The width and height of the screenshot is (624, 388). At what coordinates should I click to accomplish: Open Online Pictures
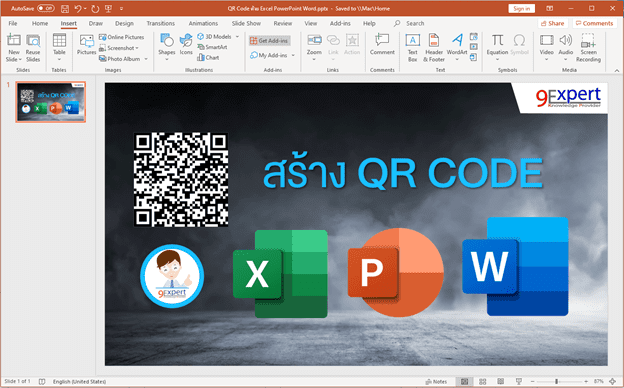coord(121,37)
